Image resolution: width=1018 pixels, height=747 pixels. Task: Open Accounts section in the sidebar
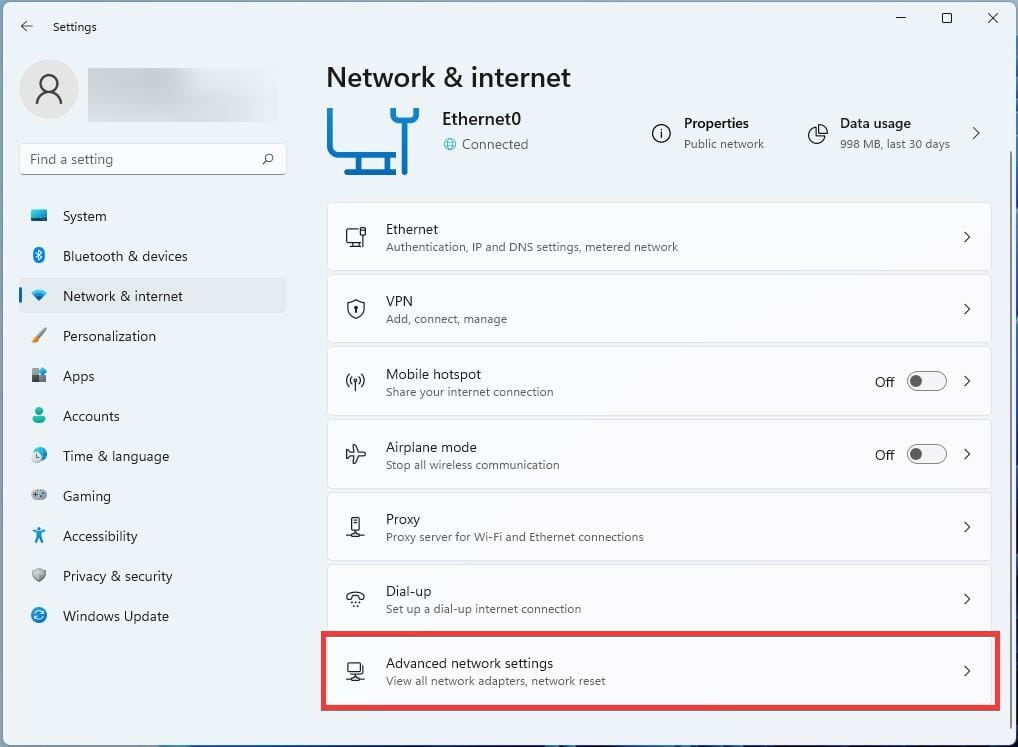click(x=153, y=416)
